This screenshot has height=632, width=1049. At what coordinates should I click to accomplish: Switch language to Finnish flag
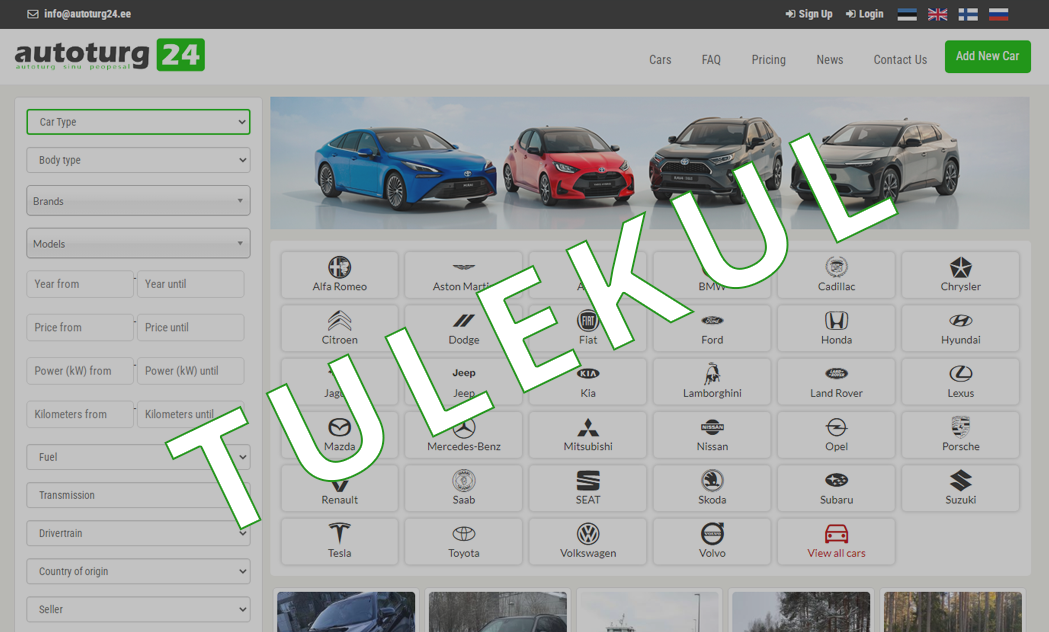pyautogui.click(x=967, y=14)
